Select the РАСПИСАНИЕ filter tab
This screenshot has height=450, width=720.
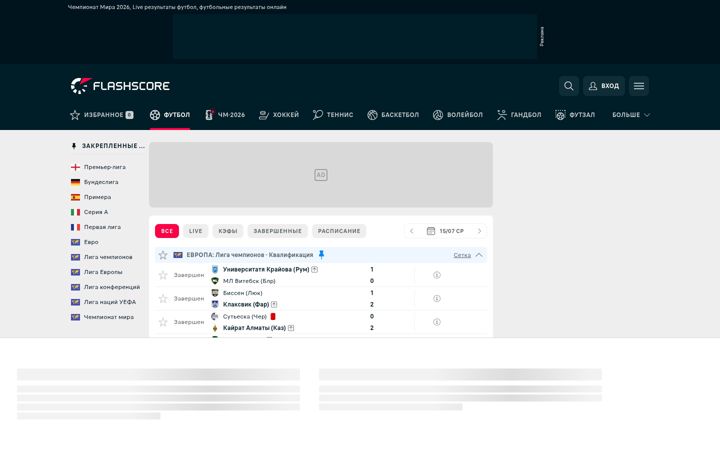click(339, 231)
